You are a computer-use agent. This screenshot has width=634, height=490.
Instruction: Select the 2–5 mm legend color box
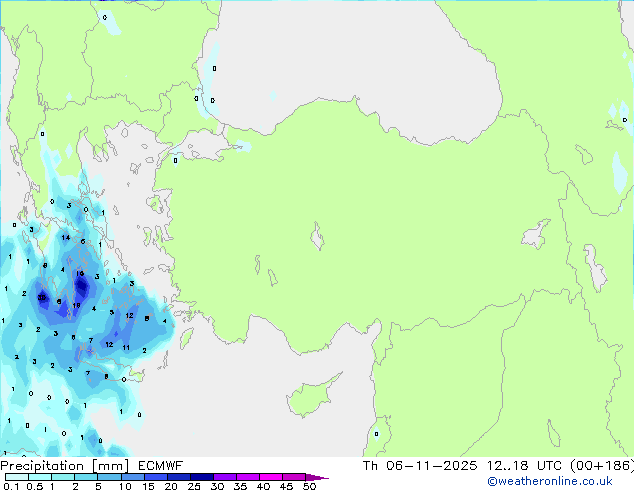86,477
